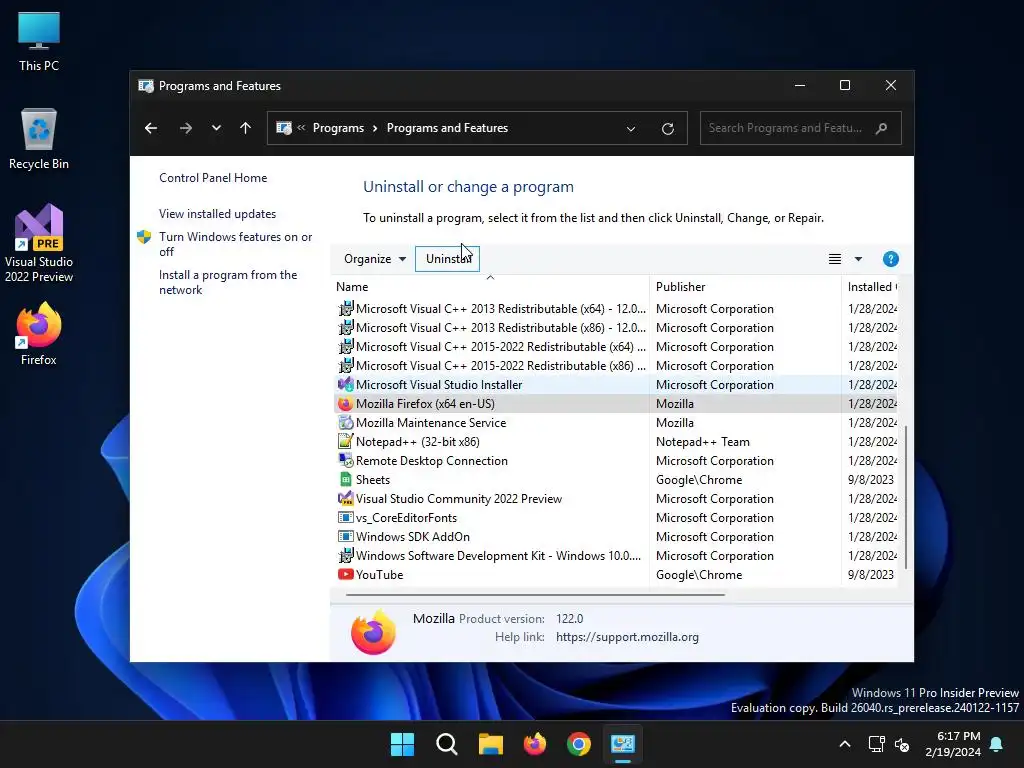Click the large Firefox logo in details pane

tap(373, 632)
